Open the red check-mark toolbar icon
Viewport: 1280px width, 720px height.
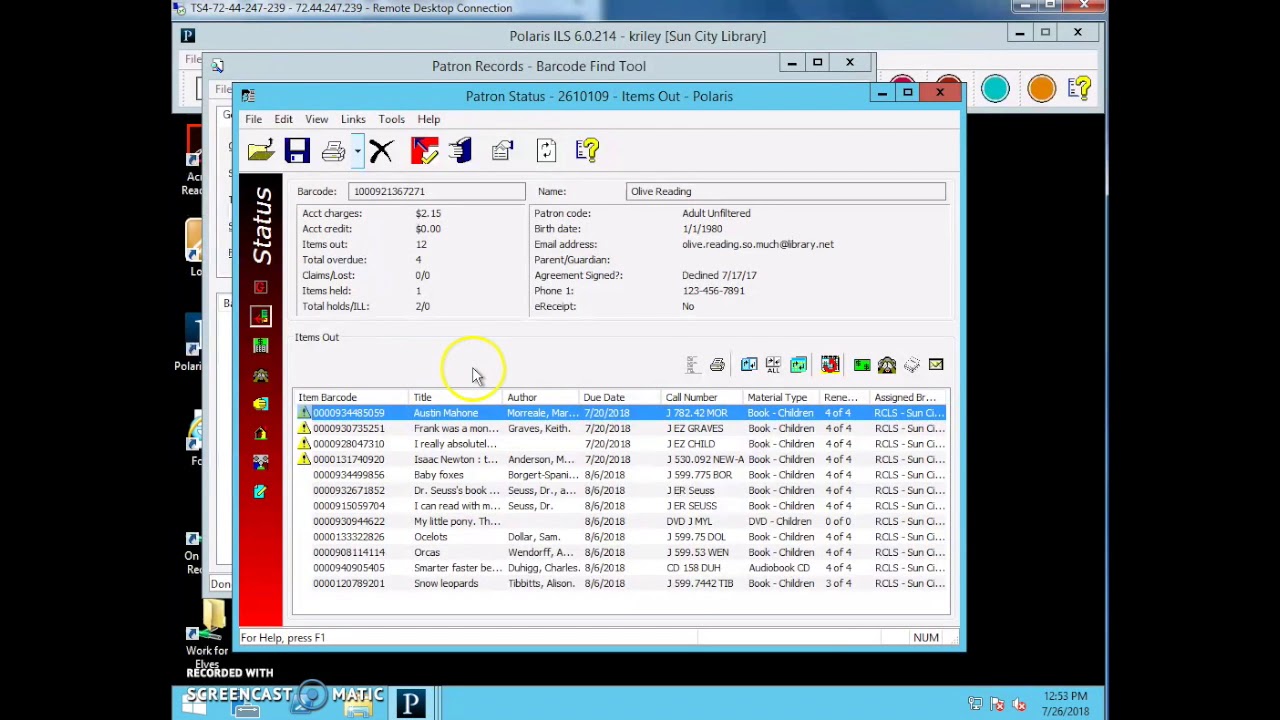(424, 151)
